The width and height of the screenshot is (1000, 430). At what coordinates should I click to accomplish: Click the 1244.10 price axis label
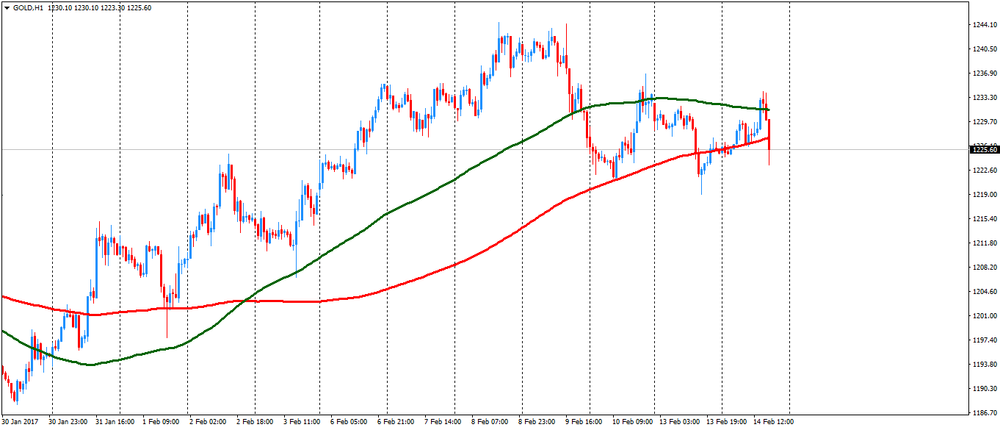pyautogui.click(x=985, y=26)
